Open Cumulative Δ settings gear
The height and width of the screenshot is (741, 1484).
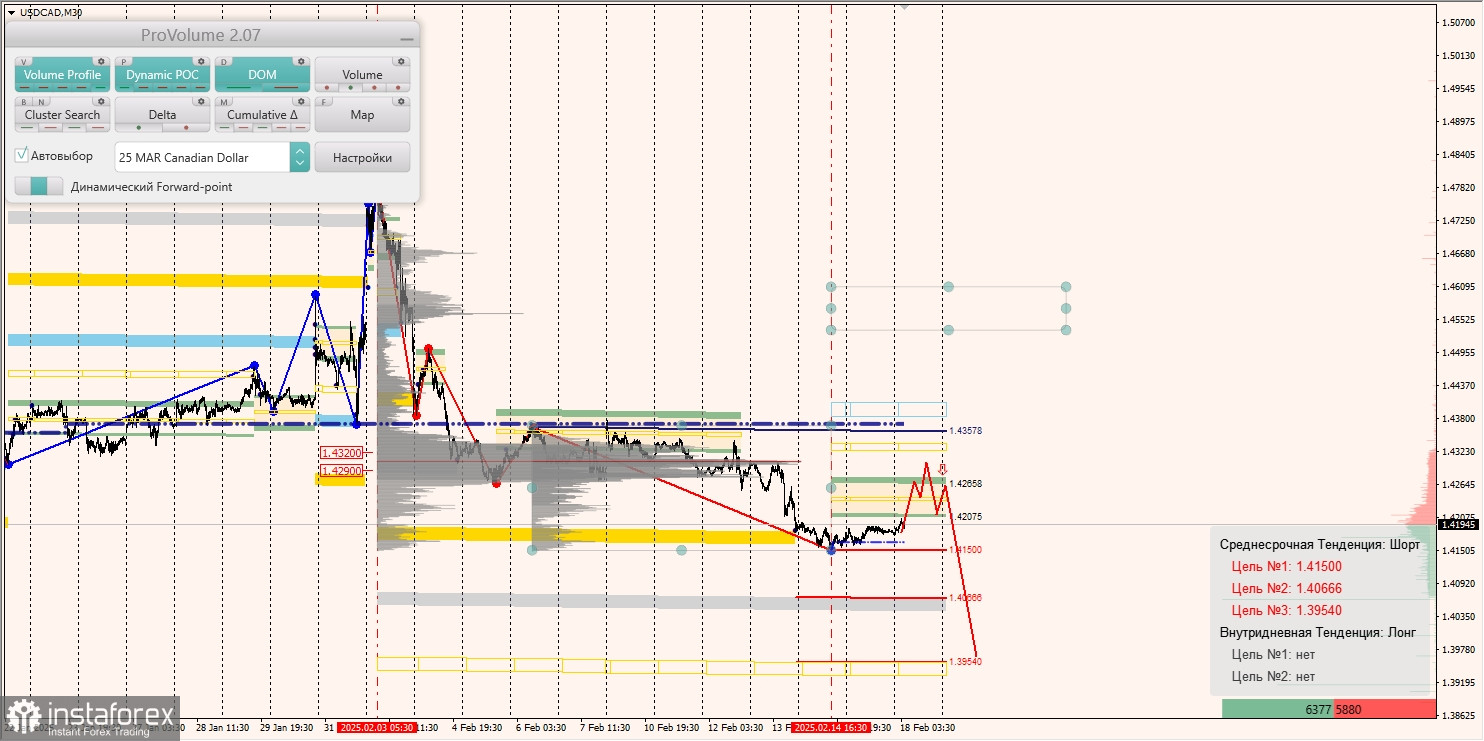coord(301,101)
